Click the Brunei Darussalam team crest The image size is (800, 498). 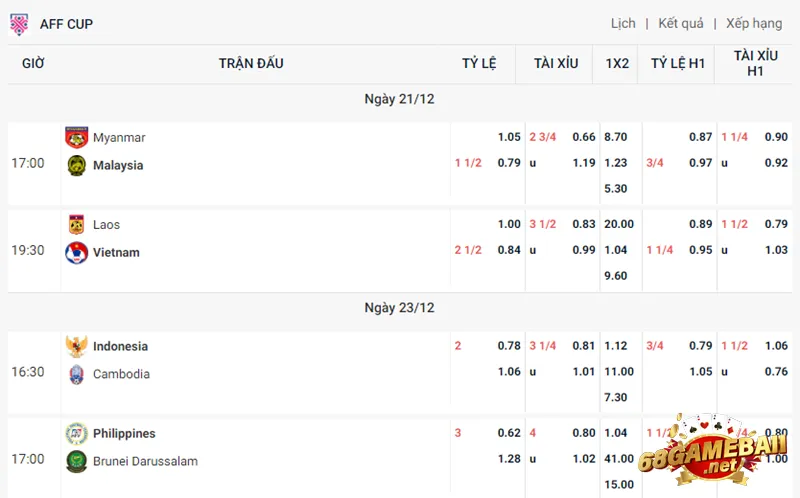(x=76, y=461)
